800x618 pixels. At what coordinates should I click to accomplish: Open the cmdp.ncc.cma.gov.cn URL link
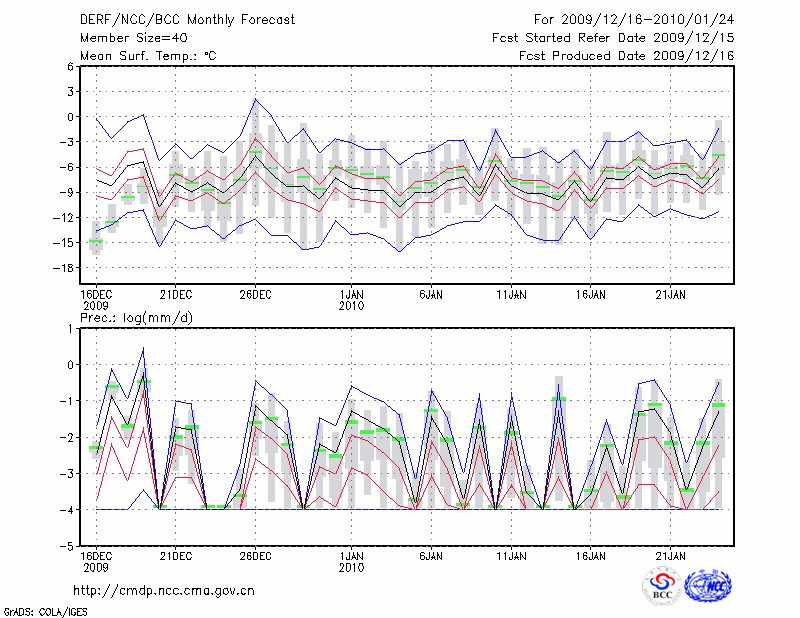click(165, 590)
